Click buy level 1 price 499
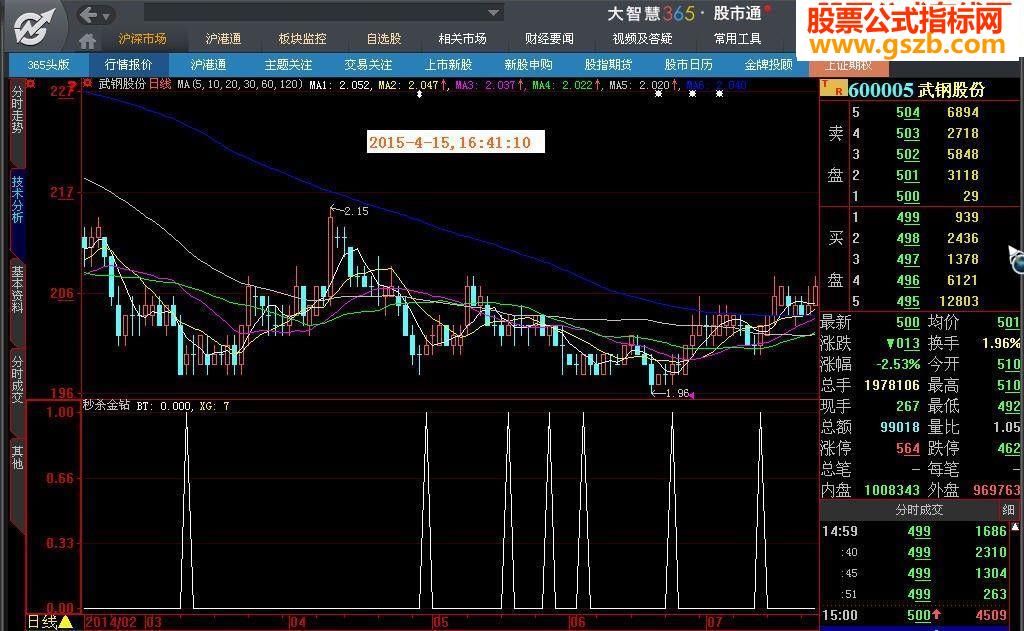This screenshot has width=1024, height=631. pyautogui.click(x=908, y=217)
